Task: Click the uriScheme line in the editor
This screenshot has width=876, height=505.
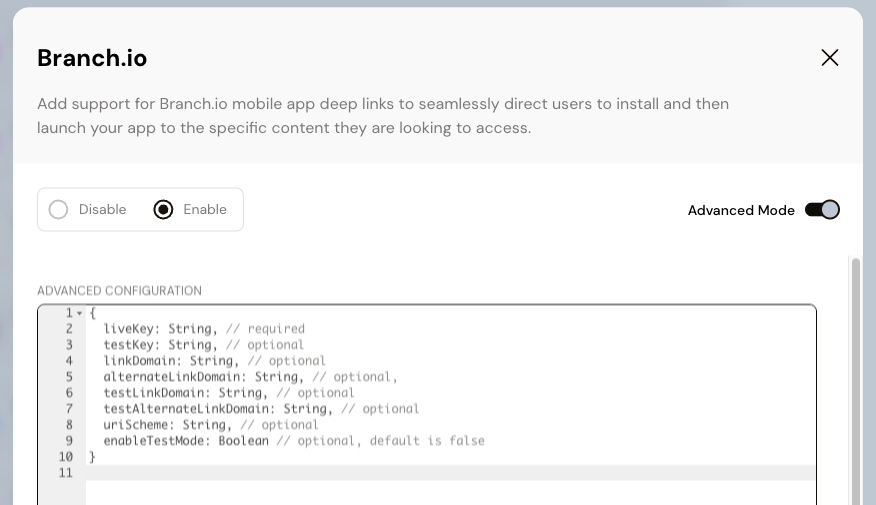Action: click(x=211, y=425)
